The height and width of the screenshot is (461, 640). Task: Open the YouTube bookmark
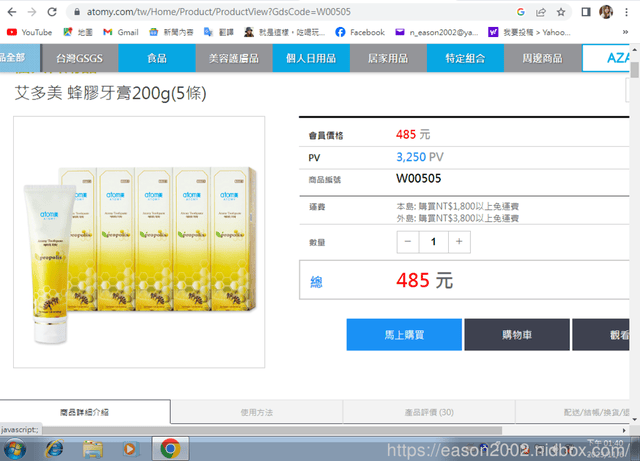[29, 32]
